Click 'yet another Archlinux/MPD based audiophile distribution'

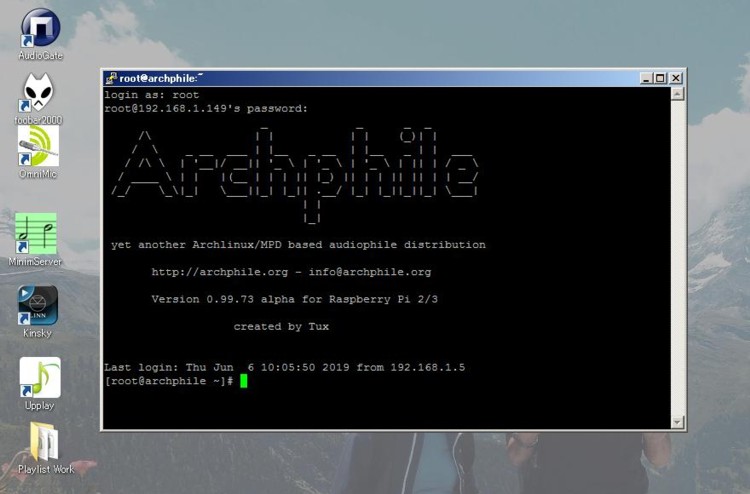pos(298,245)
